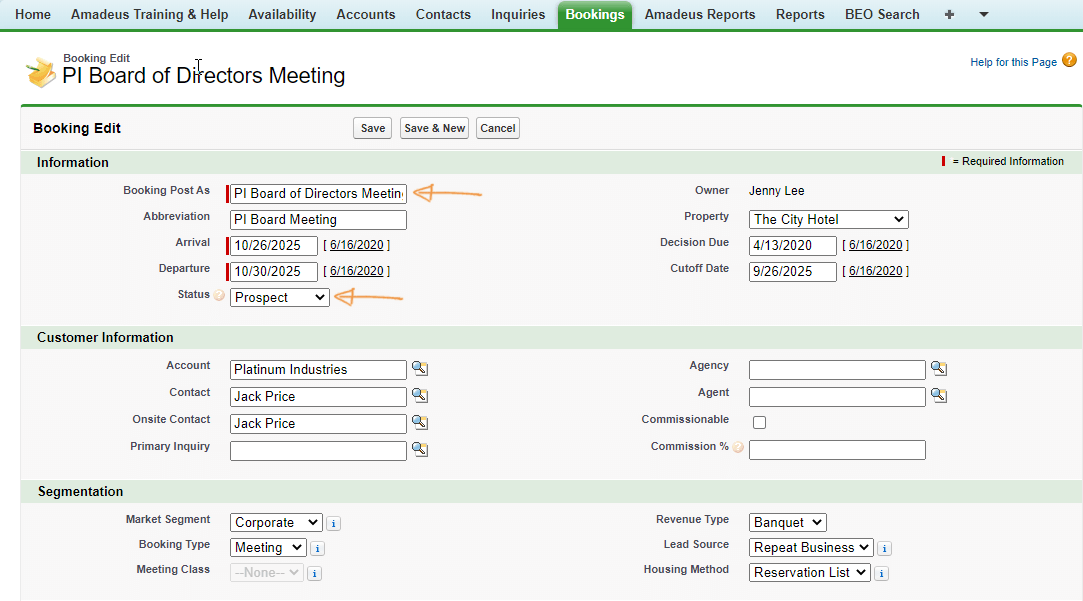
Task: Click the Cancel button
Action: coord(497,128)
